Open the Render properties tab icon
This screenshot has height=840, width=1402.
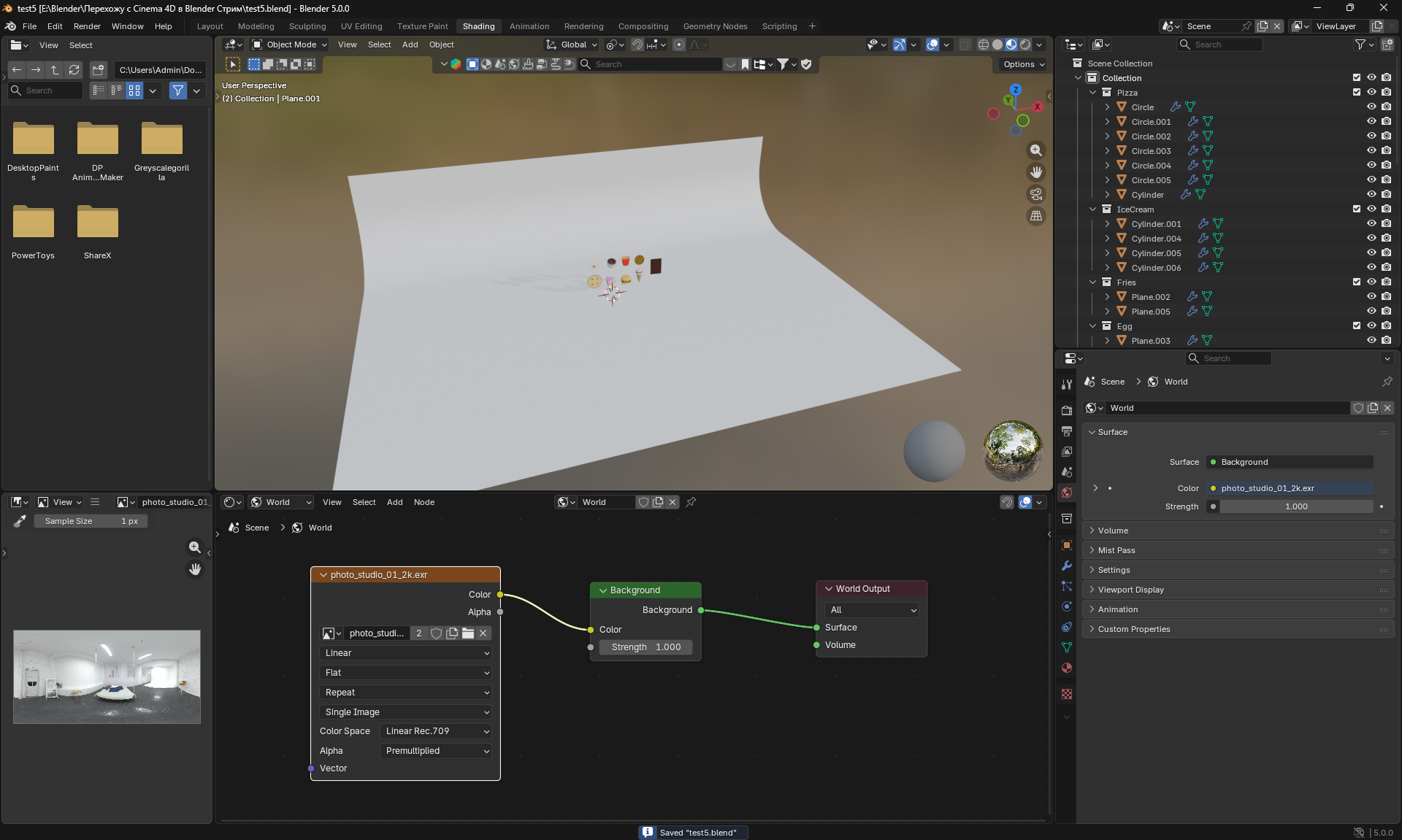(1067, 410)
